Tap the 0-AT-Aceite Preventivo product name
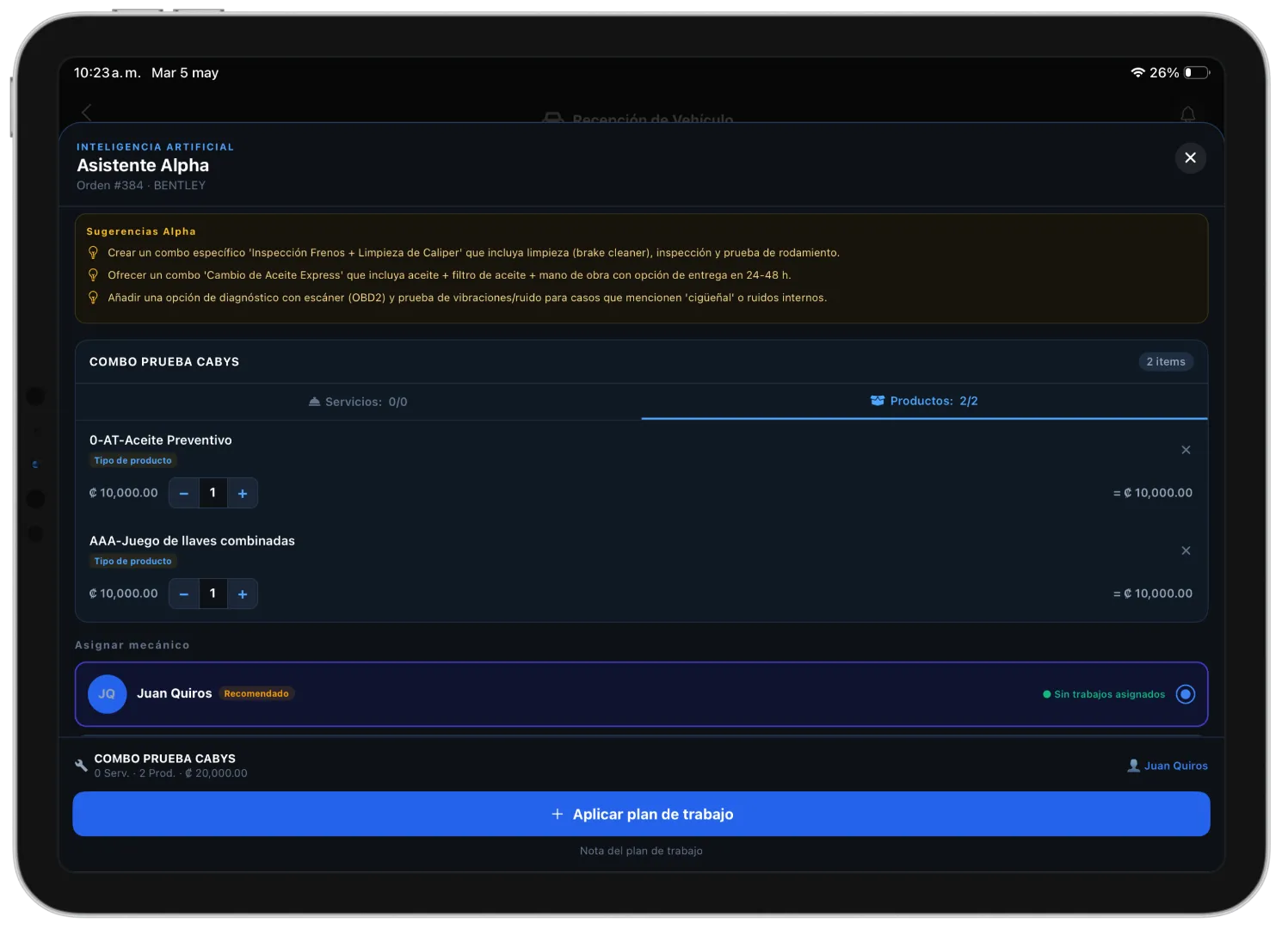1288x929 pixels. [x=161, y=440]
